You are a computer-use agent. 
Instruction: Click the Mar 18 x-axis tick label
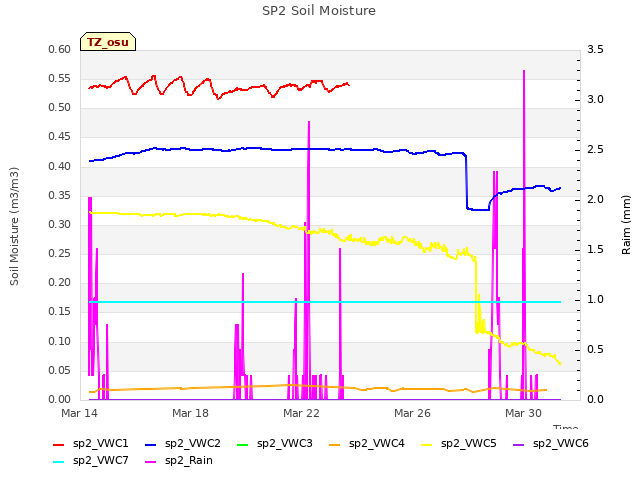click(190, 413)
